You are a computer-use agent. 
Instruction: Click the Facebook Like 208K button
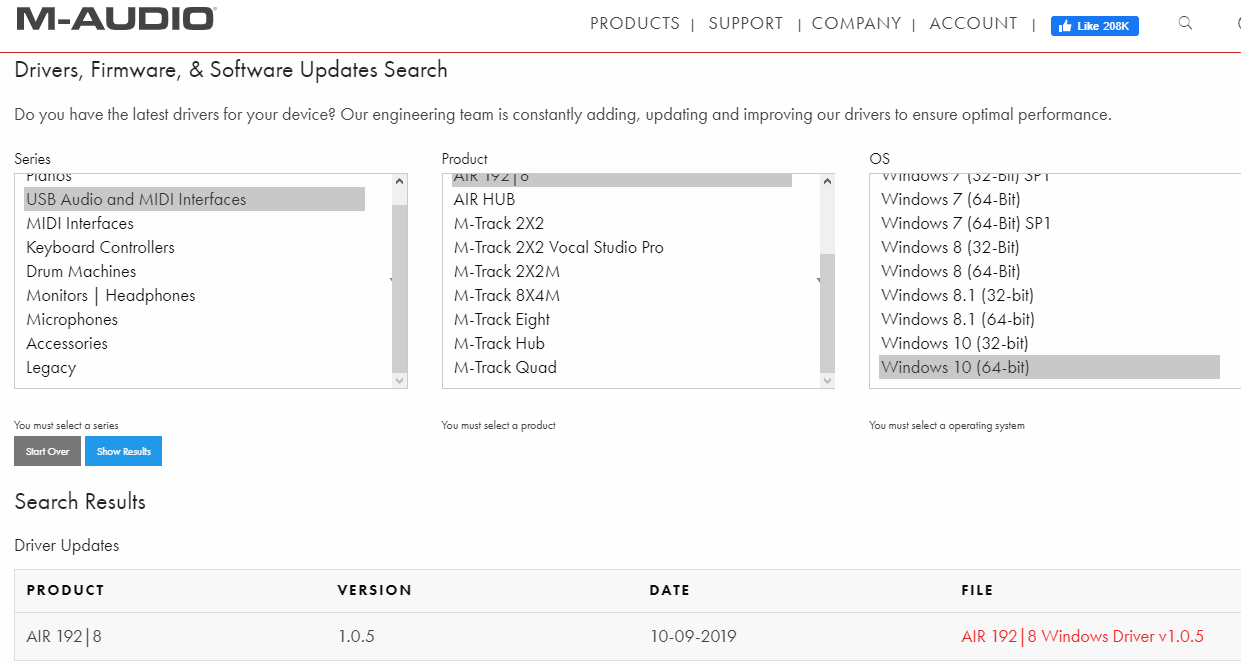pos(1094,26)
